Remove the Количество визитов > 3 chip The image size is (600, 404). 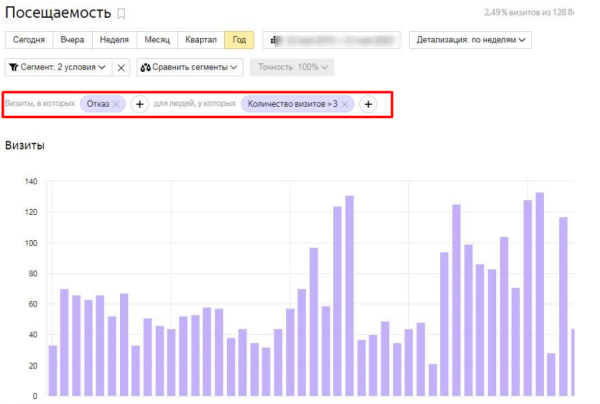[x=345, y=104]
